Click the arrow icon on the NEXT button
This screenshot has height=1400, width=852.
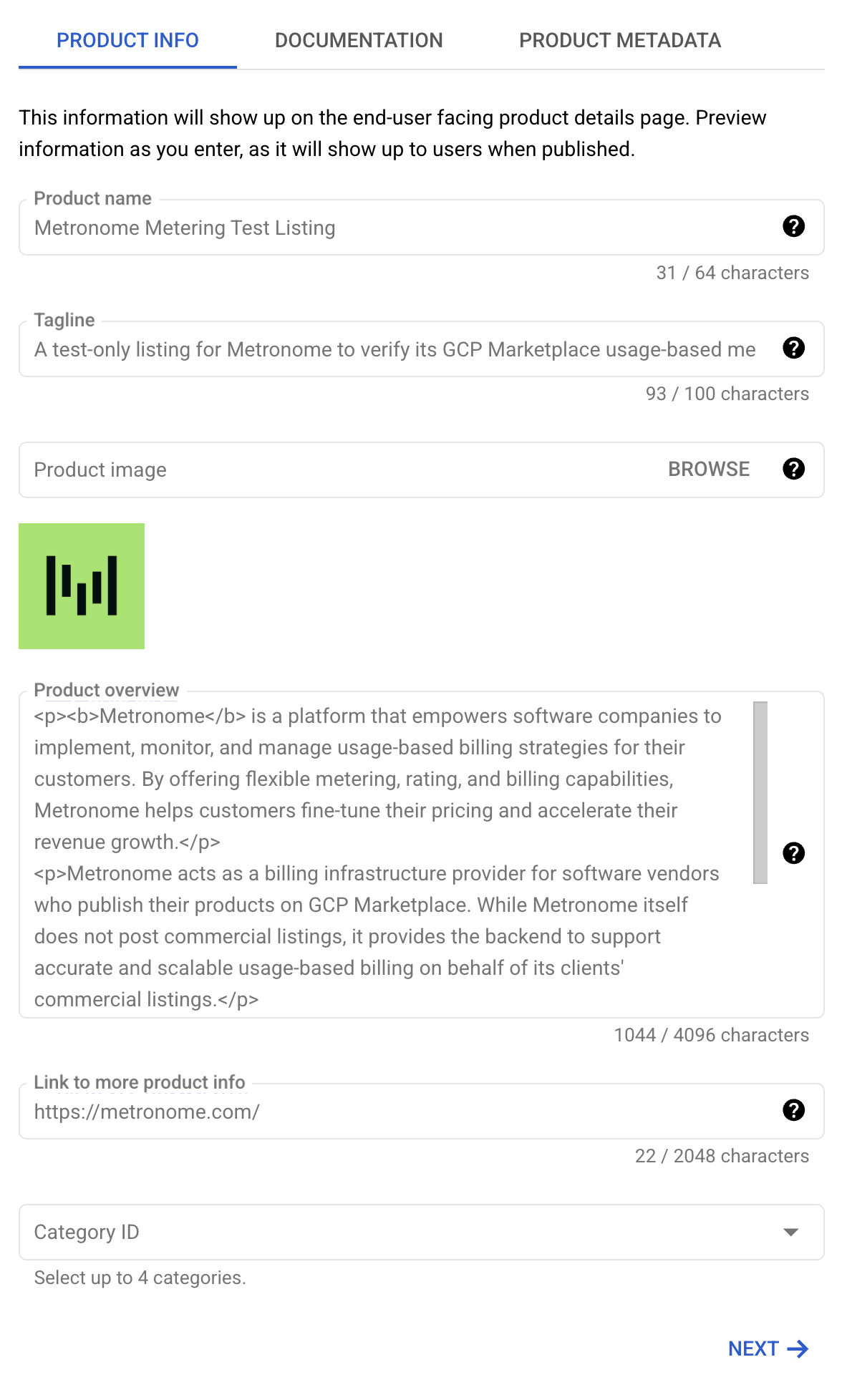point(798,1348)
